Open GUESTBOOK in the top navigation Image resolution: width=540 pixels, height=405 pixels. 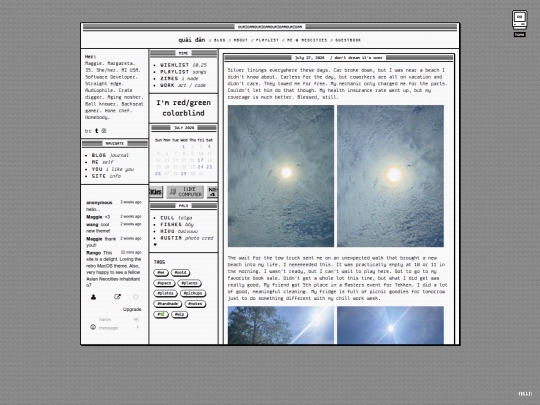coord(348,40)
